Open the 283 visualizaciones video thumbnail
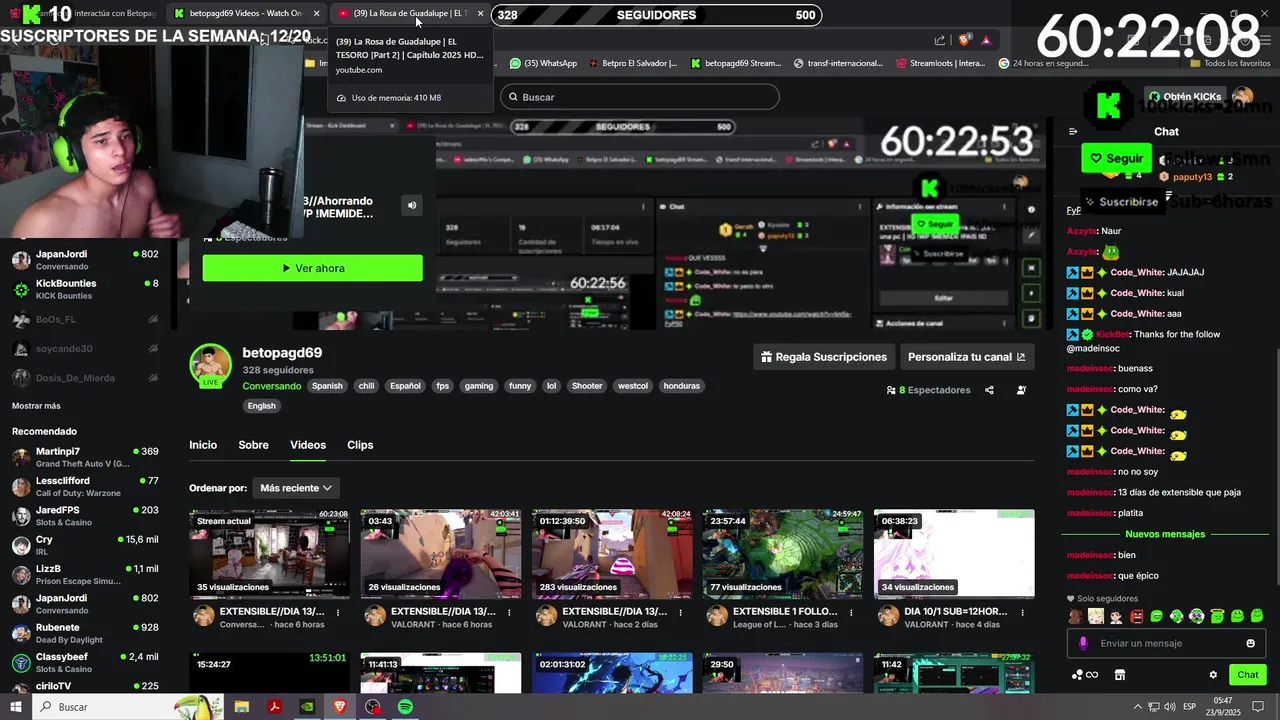Image resolution: width=1280 pixels, height=720 pixels. click(x=612, y=554)
